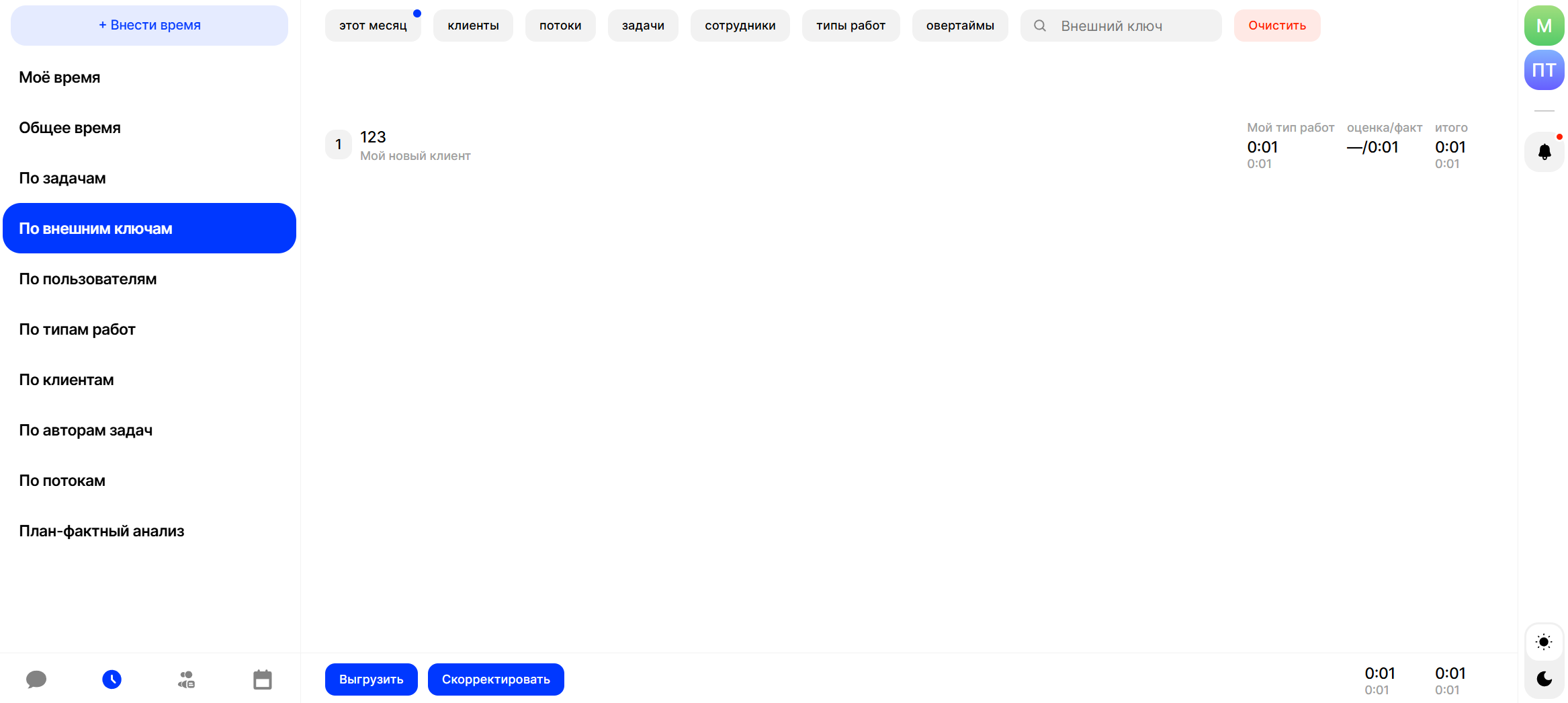The height and width of the screenshot is (703, 1568).
Task: Click + Внести время button
Action: 149,26
